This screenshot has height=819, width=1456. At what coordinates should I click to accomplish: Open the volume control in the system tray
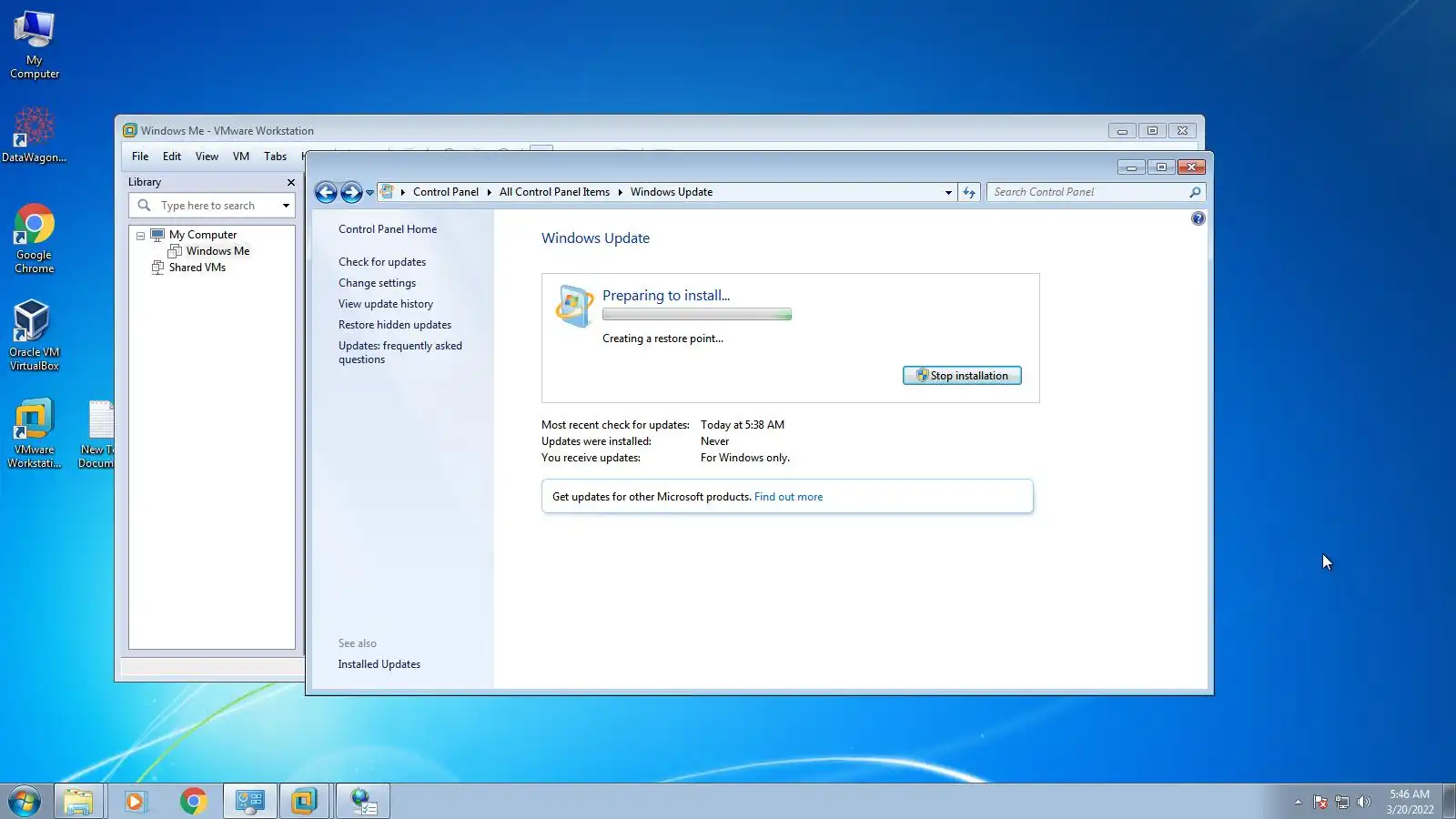[1363, 802]
